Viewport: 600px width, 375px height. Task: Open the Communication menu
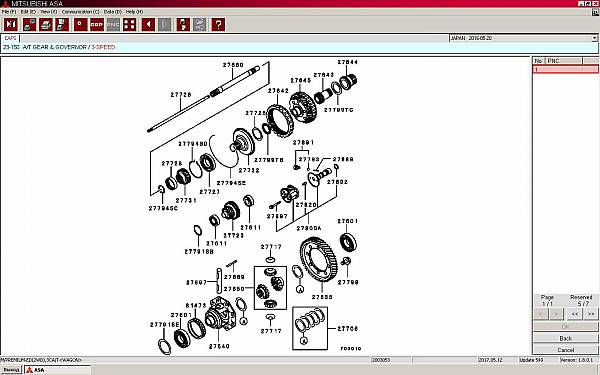click(x=80, y=12)
